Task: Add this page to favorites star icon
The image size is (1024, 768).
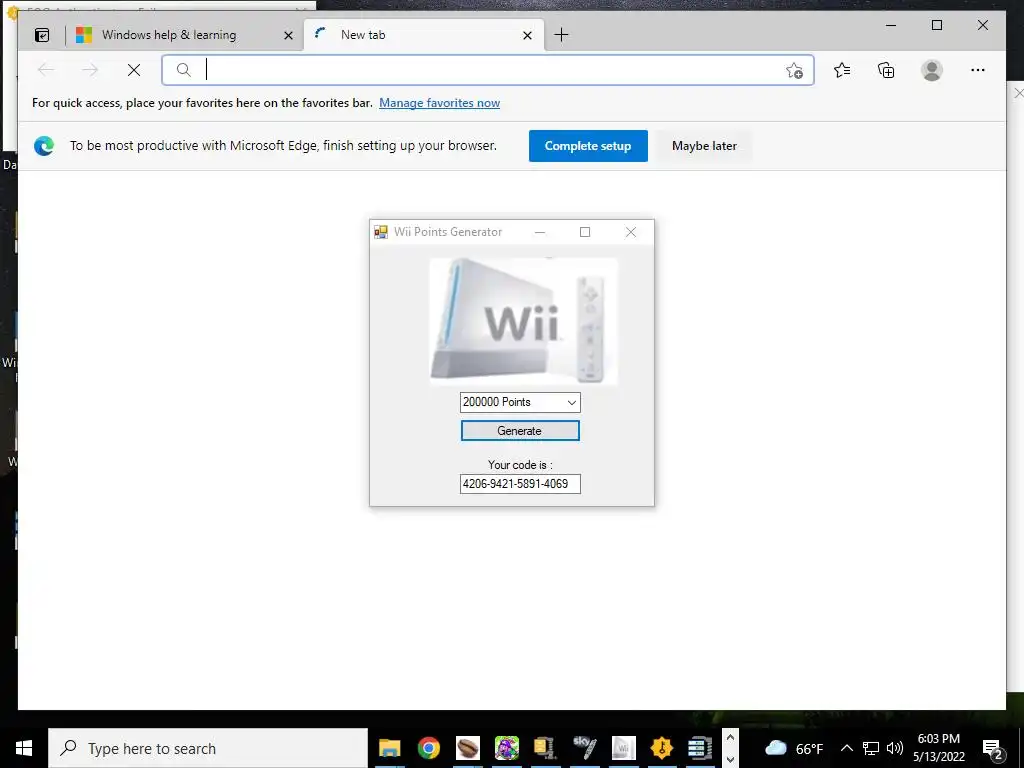Action: [794, 71]
